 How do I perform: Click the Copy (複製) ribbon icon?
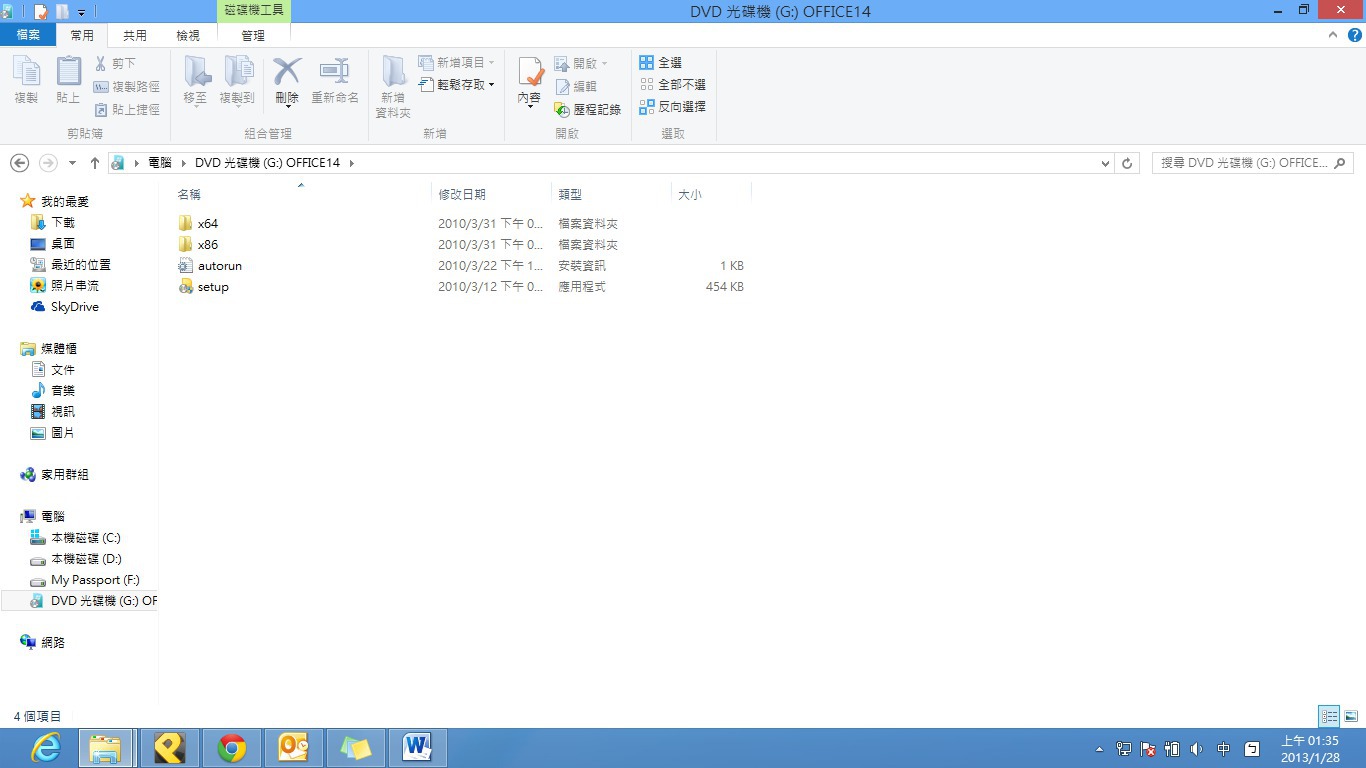click(x=26, y=80)
